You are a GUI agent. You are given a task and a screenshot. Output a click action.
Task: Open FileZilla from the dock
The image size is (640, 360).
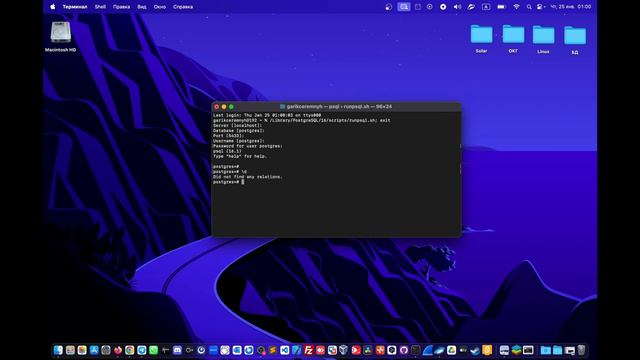tap(309, 350)
